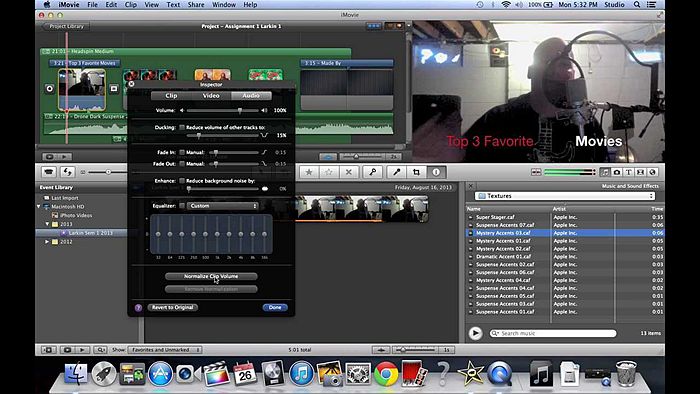Image resolution: width=700 pixels, height=394 pixels.
Task: Click Normalize Clip Volume button
Action: [211, 276]
